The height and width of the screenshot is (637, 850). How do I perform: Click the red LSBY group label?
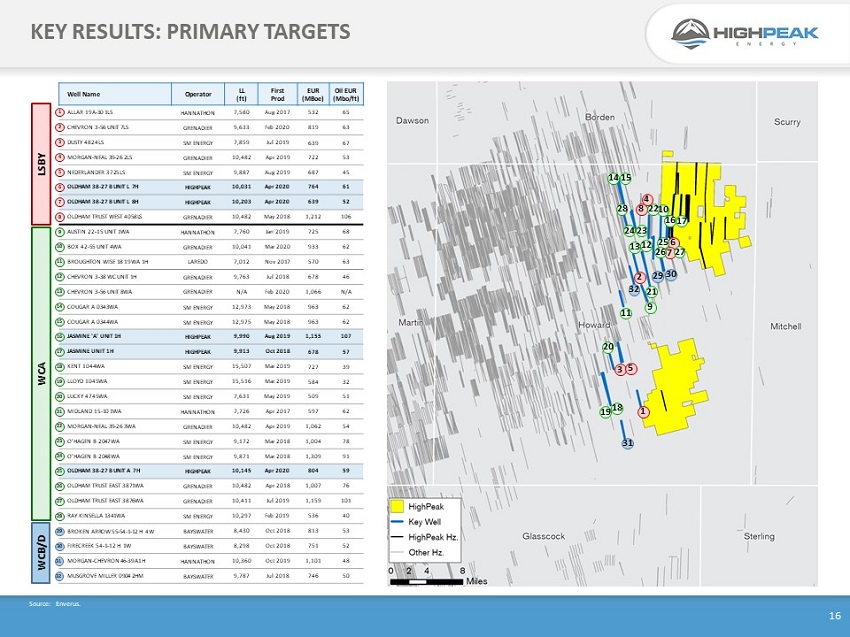tap(41, 164)
